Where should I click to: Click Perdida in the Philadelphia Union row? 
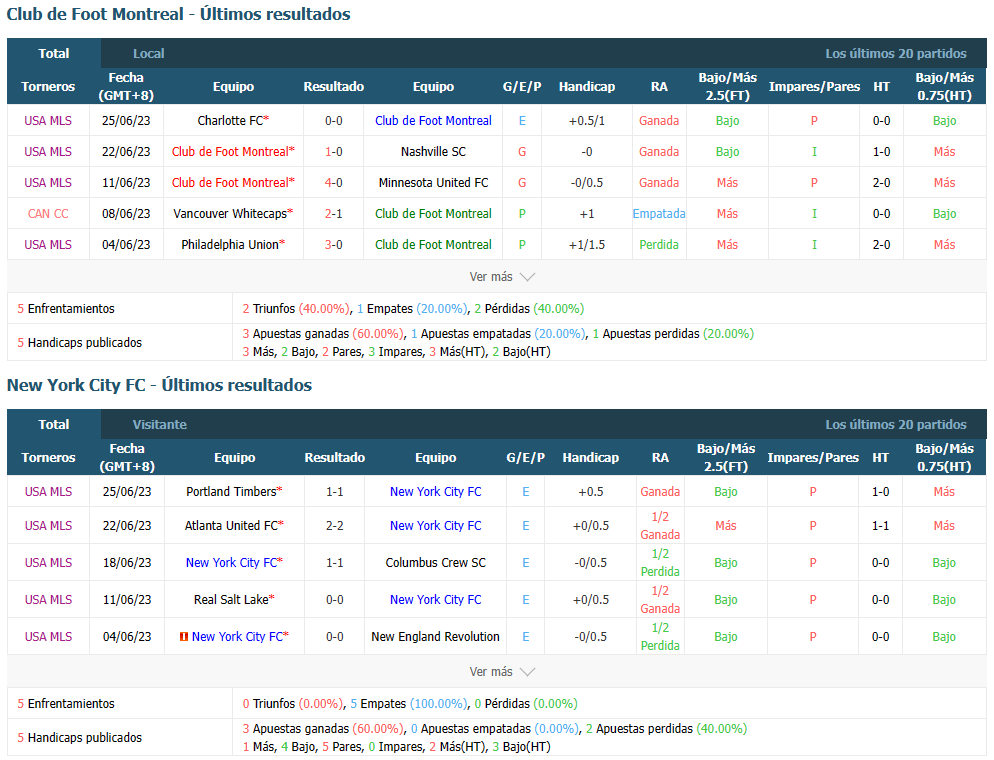659,245
